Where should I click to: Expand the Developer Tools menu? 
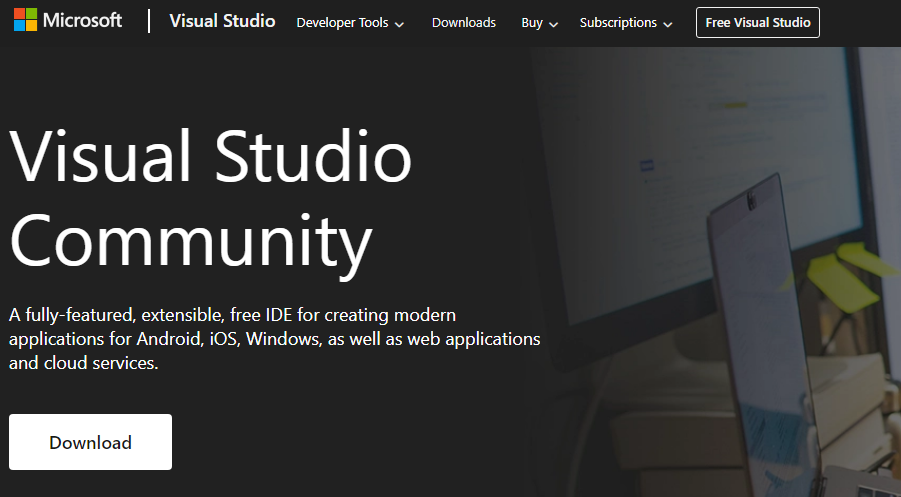coord(350,23)
